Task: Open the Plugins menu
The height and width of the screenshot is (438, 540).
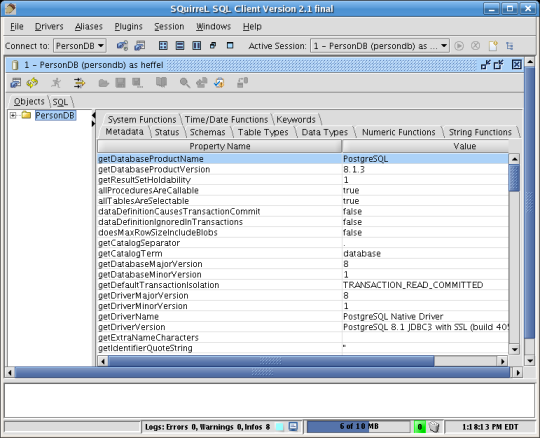Action: point(128,27)
